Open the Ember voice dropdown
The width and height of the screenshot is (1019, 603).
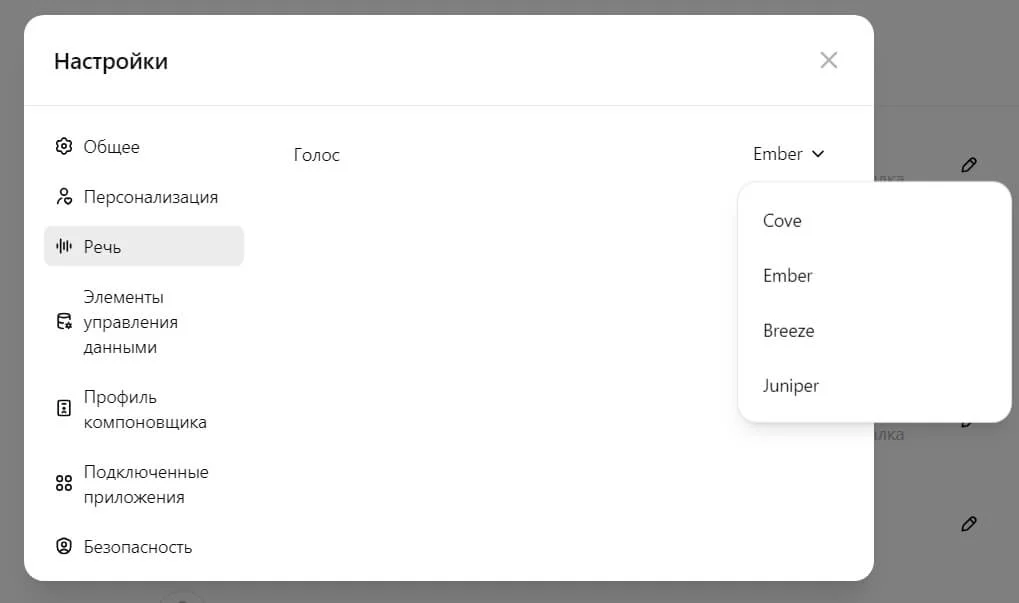tap(778, 154)
